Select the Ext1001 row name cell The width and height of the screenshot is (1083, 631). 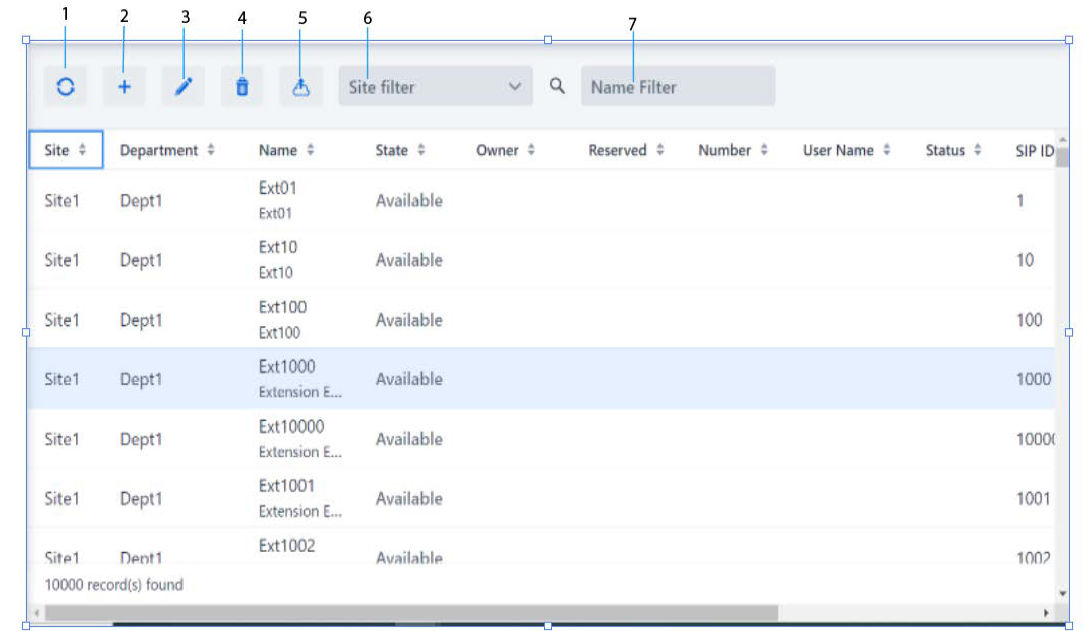(x=300, y=498)
